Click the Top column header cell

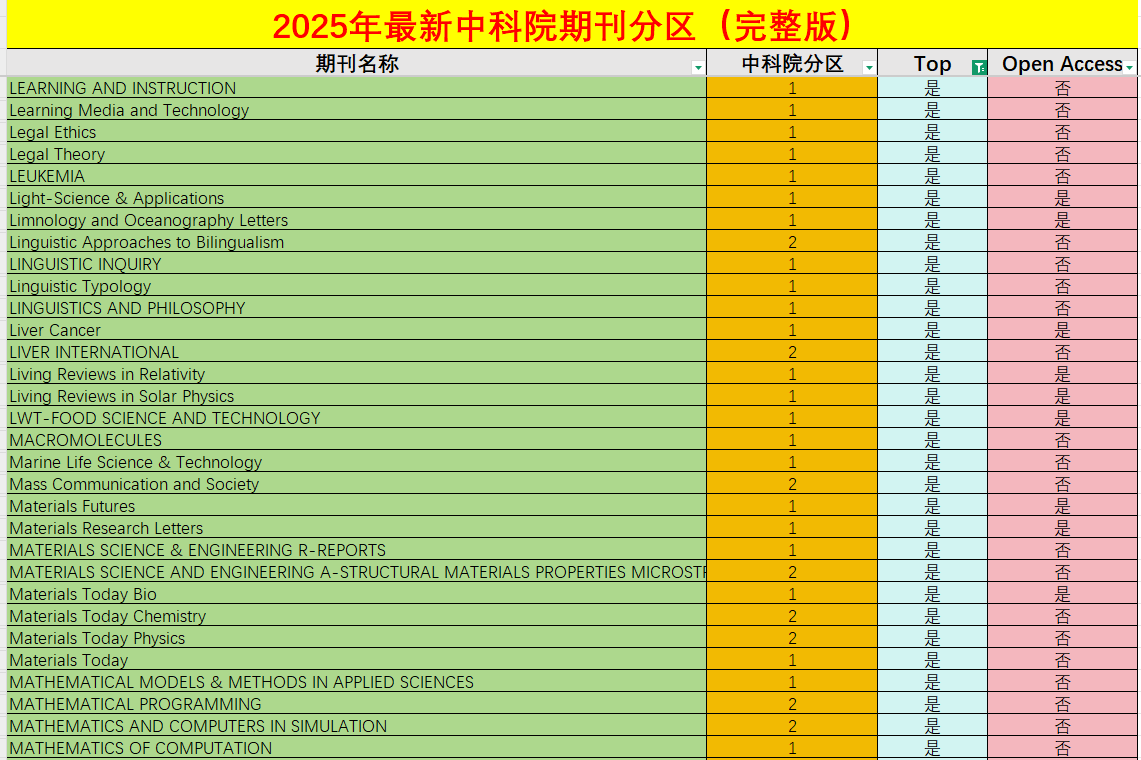coord(932,64)
